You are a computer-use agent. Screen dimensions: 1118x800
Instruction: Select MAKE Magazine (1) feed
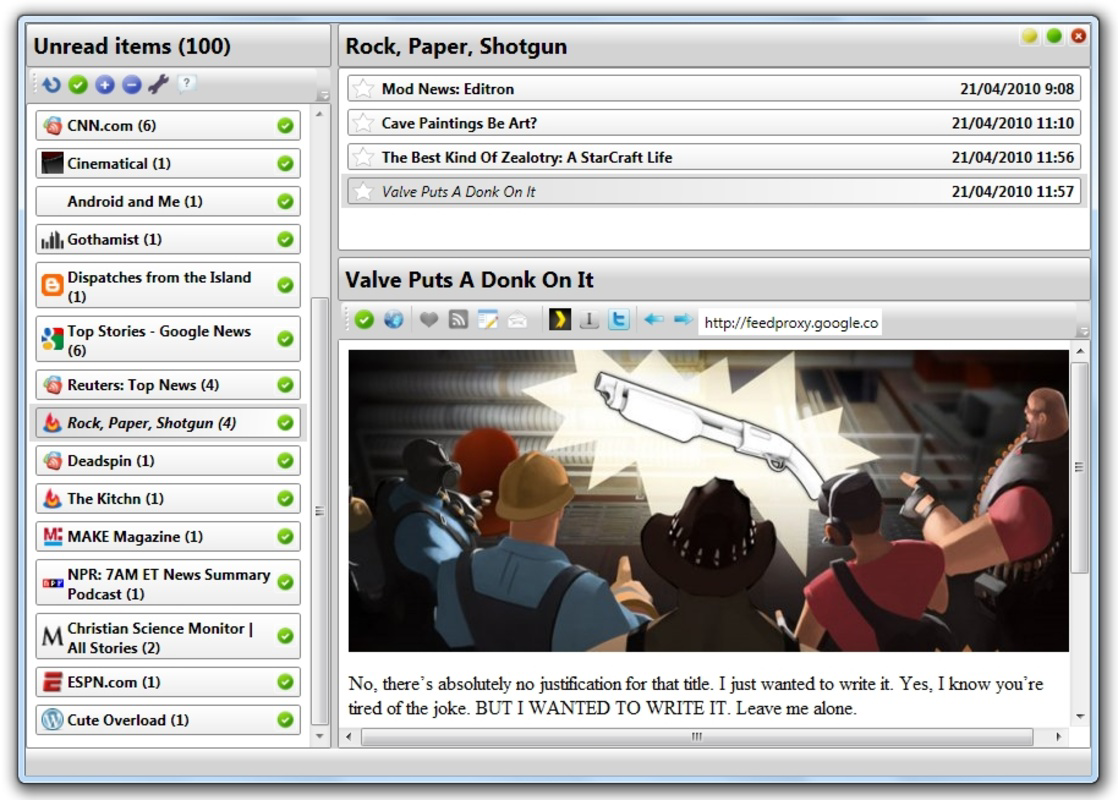click(x=168, y=536)
